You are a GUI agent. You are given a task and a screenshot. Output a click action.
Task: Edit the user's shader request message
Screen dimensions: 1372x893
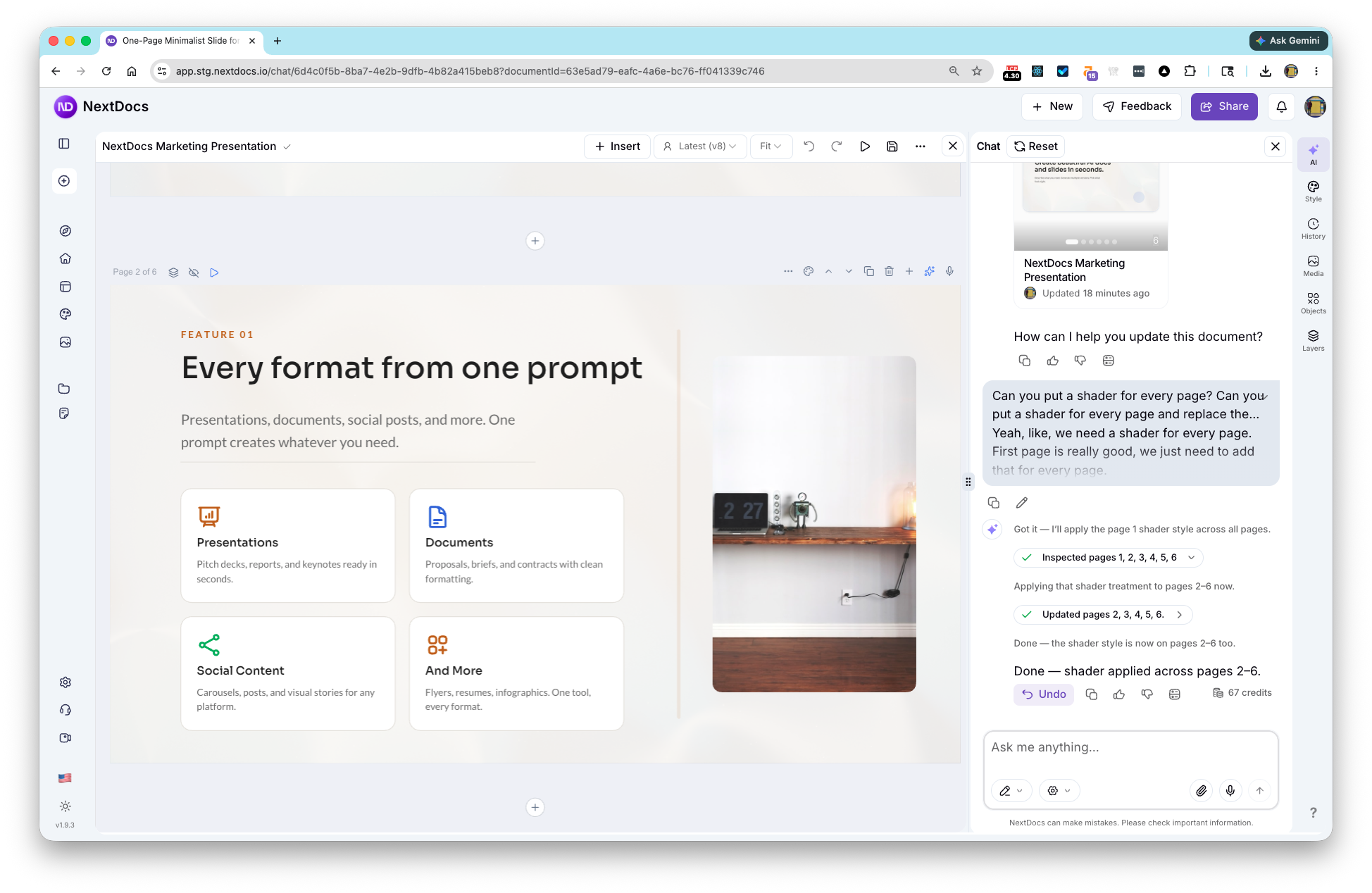tap(1022, 503)
